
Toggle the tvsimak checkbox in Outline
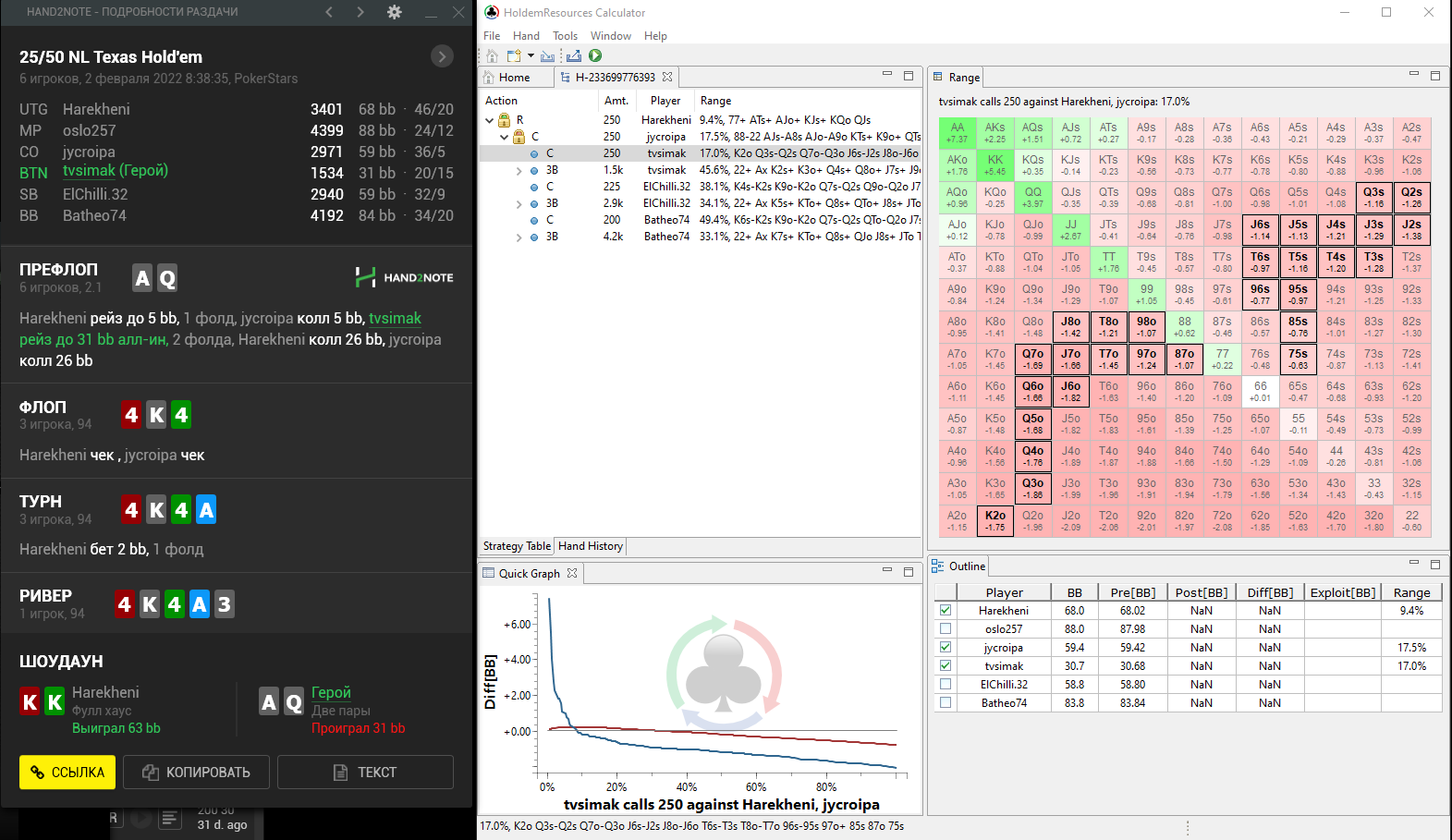pyautogui.click(x=945, y=665)
